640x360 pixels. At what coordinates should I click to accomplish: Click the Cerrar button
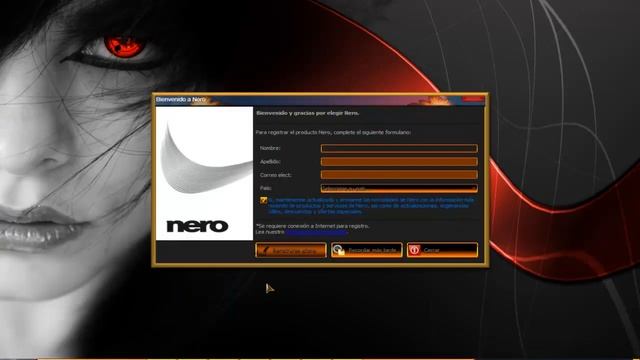tap(442, 250)
